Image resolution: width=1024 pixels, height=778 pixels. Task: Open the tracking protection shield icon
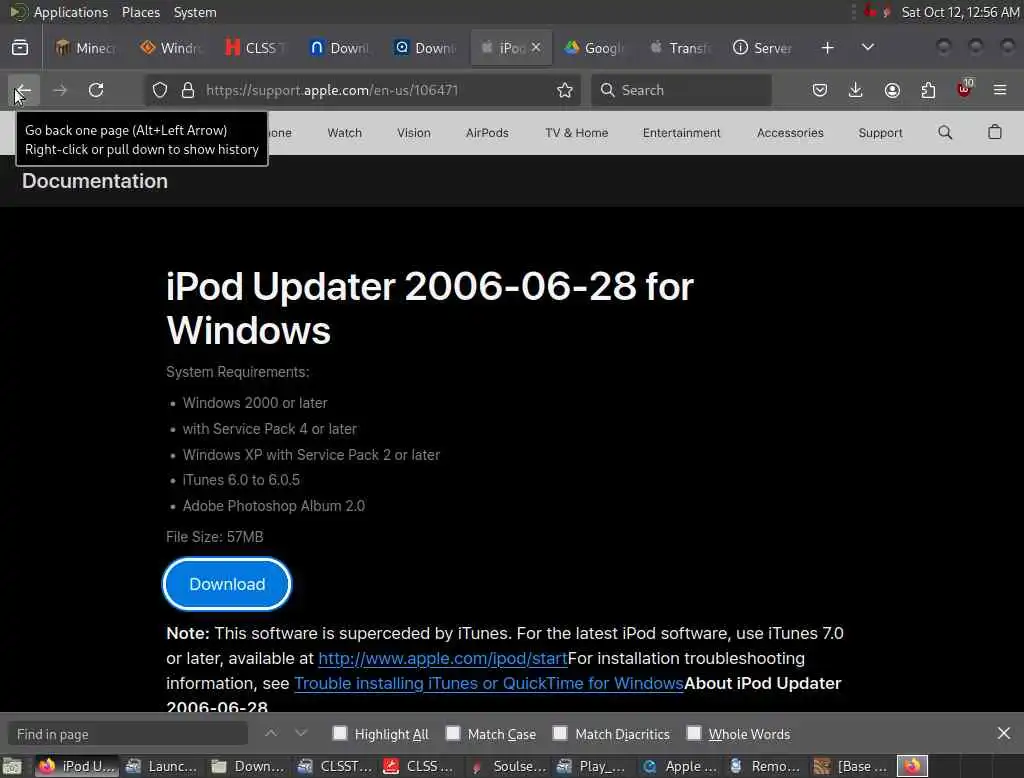click(160, 90)
